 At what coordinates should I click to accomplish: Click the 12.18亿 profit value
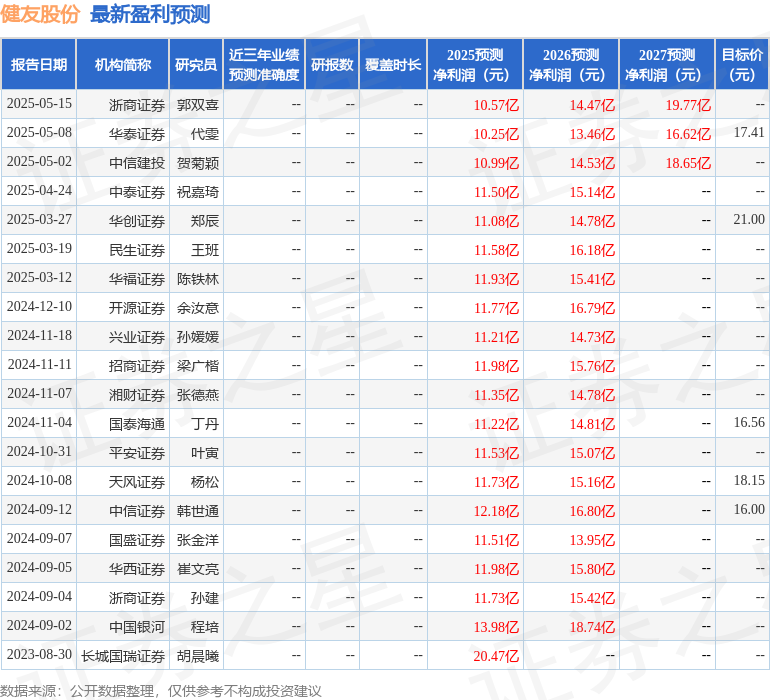pyautogui.click(x=496, y=511)
